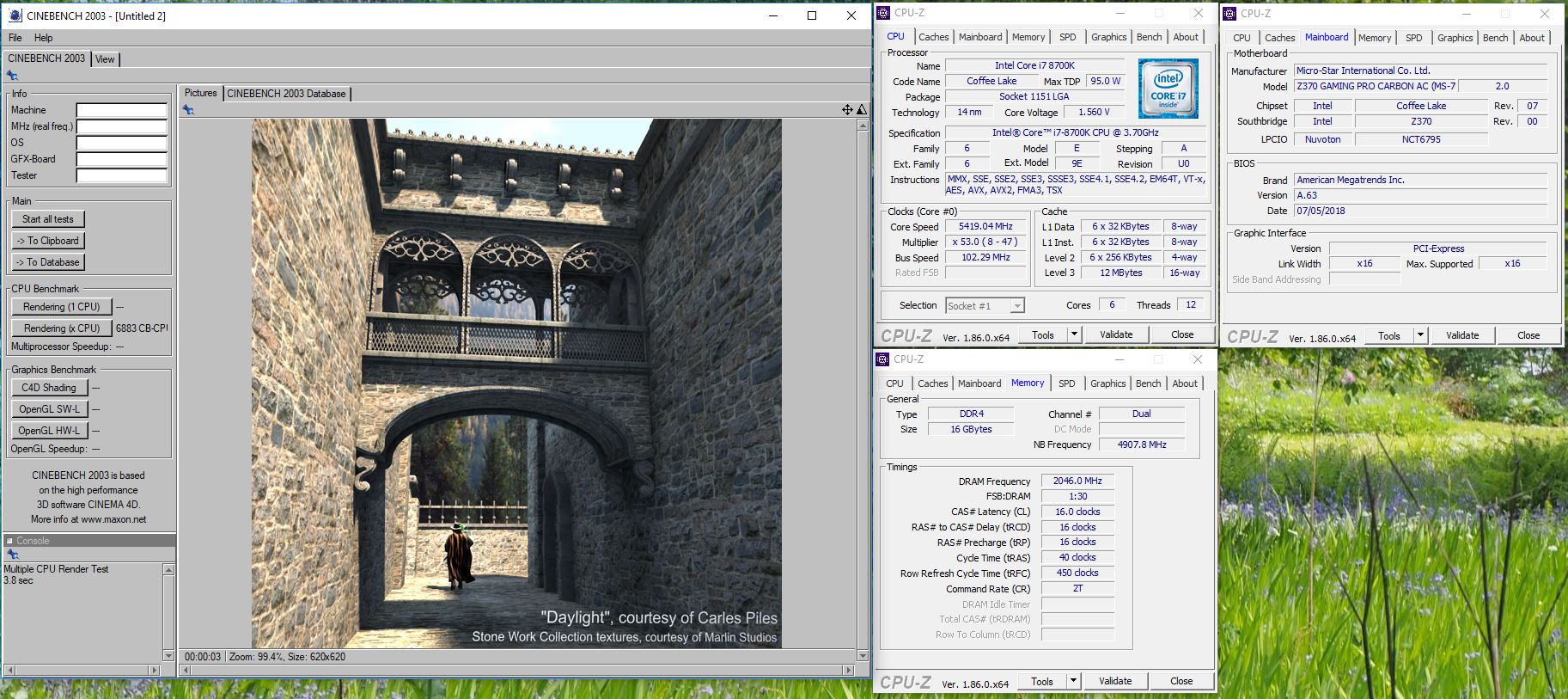Screen dimensions: 1568x699
Task: Click CPU-Z icon in the Memory window title
Action: click(882, 359)
